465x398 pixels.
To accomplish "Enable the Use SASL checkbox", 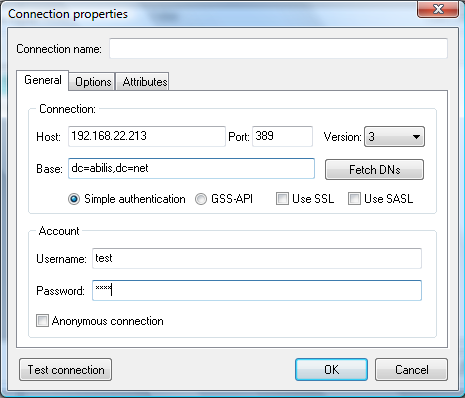I will pos(354,199).
